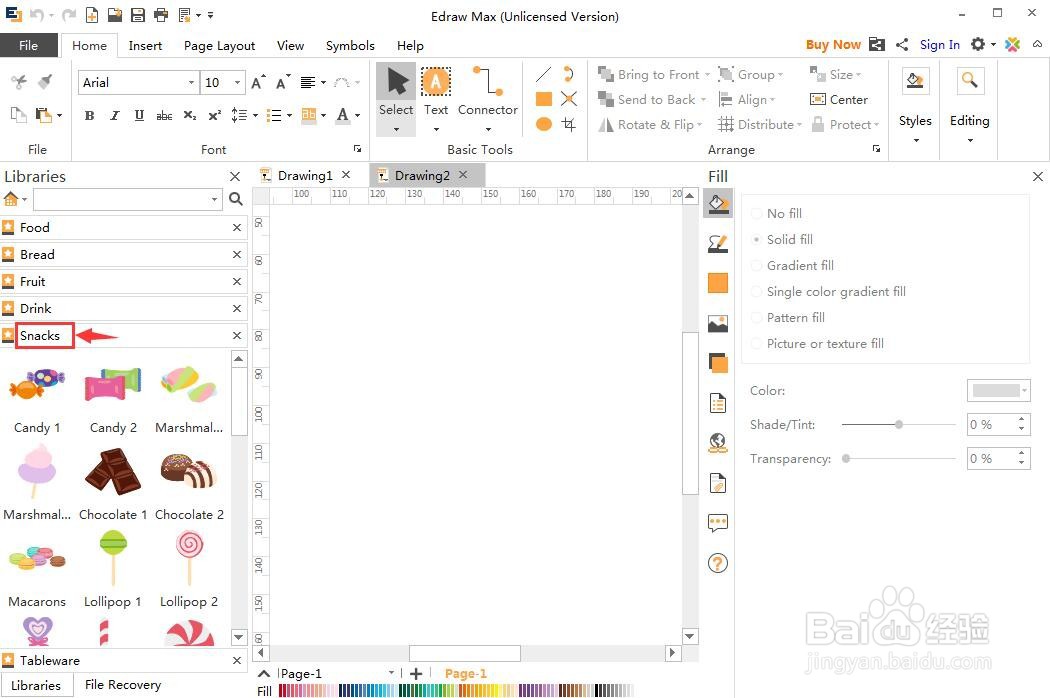Toggle Underline text formatting

point(139,115)
